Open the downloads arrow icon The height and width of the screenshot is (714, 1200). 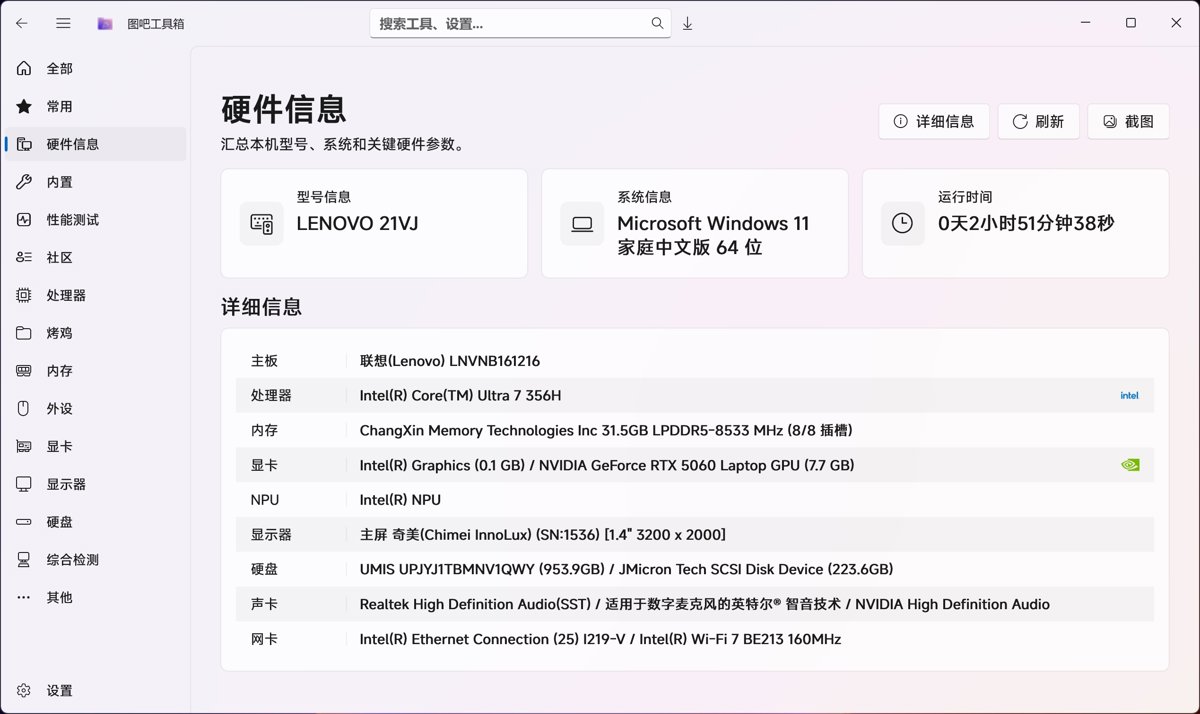(687, 23)
